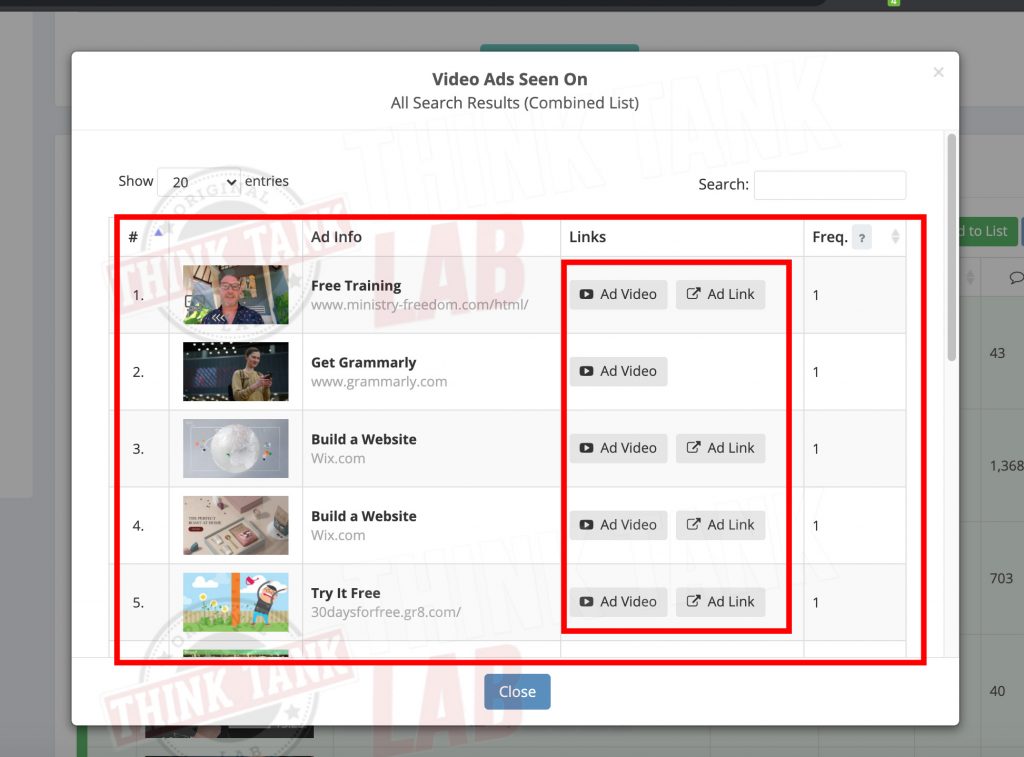Click the external link icon on row 3 Wix.com Ad Link

coord(694,448)
